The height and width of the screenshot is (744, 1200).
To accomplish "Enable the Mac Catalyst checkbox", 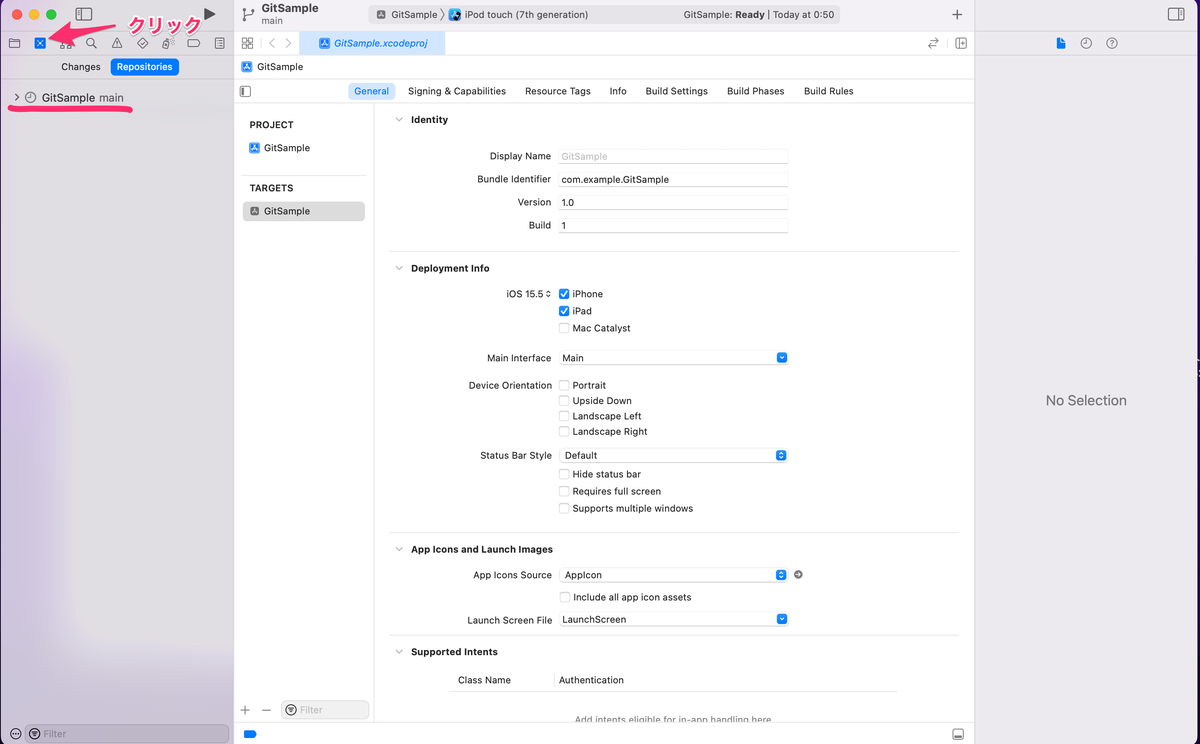I will pyautogui.click(x=564, y=328).
